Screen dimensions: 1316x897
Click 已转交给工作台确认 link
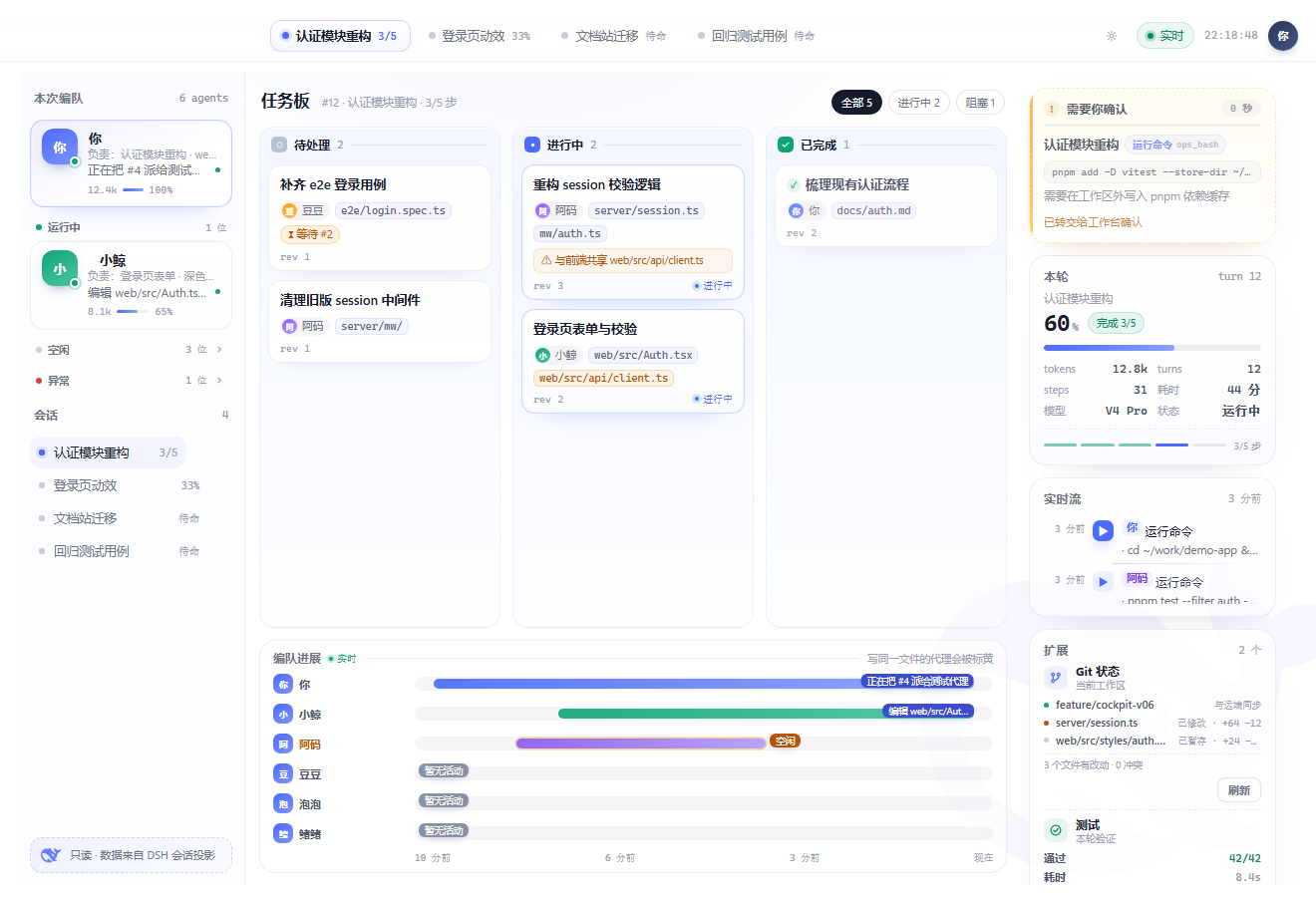[1093, 222]
